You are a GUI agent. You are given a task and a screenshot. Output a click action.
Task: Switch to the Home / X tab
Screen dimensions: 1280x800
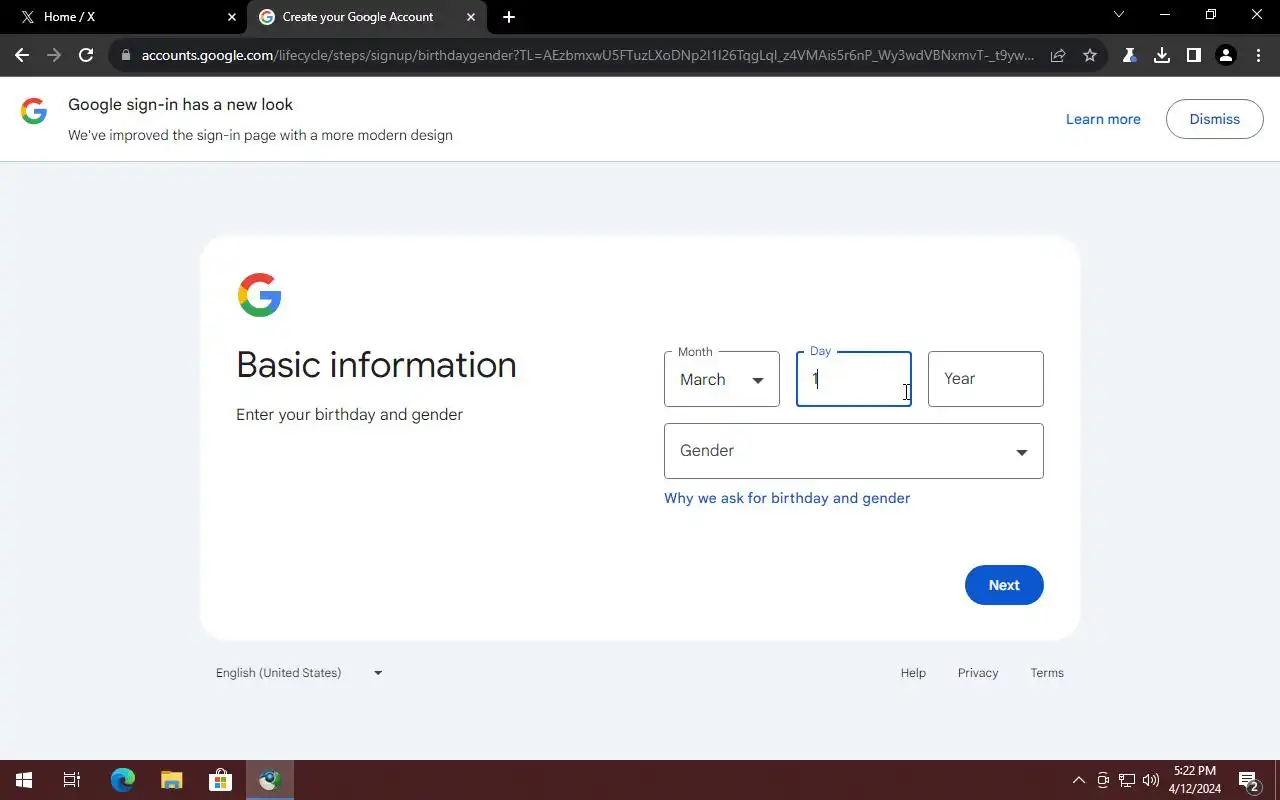125,17
